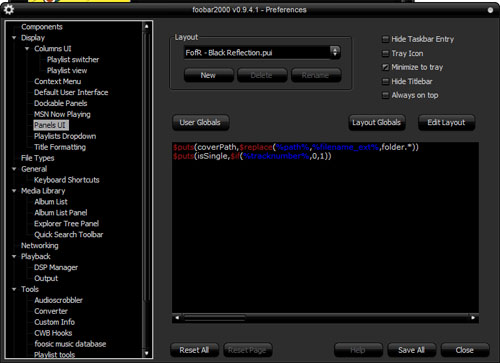
Task: Click the horizontal scrollbar thumb in editor
Action: click(x=215, y=318)
